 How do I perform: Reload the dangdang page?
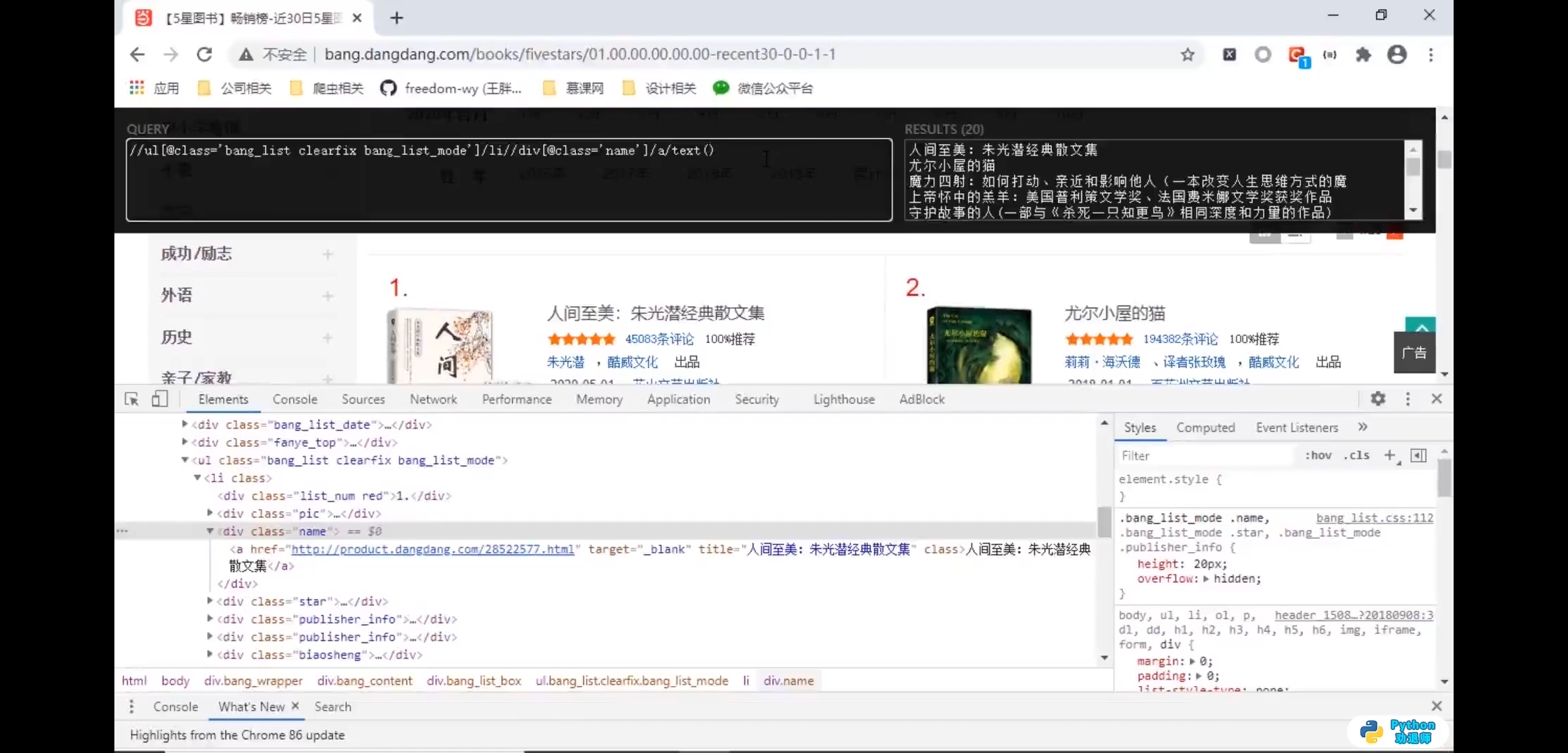click(204, 54)
